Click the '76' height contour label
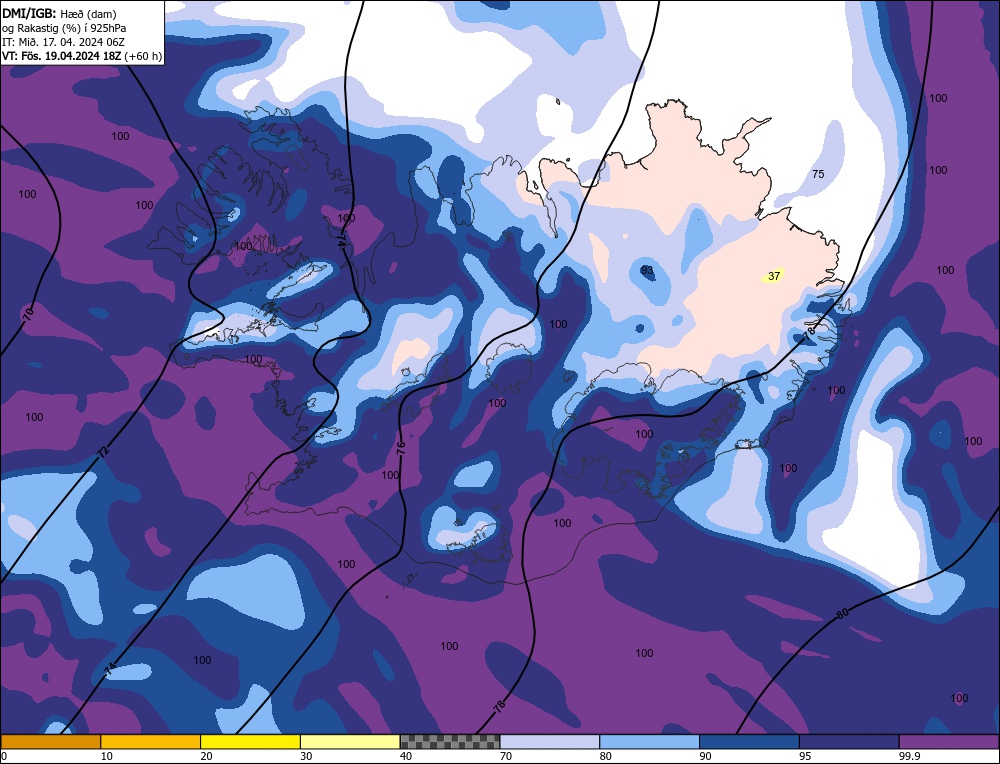Viewport: 1000px width, 764px height. point(401,448)
